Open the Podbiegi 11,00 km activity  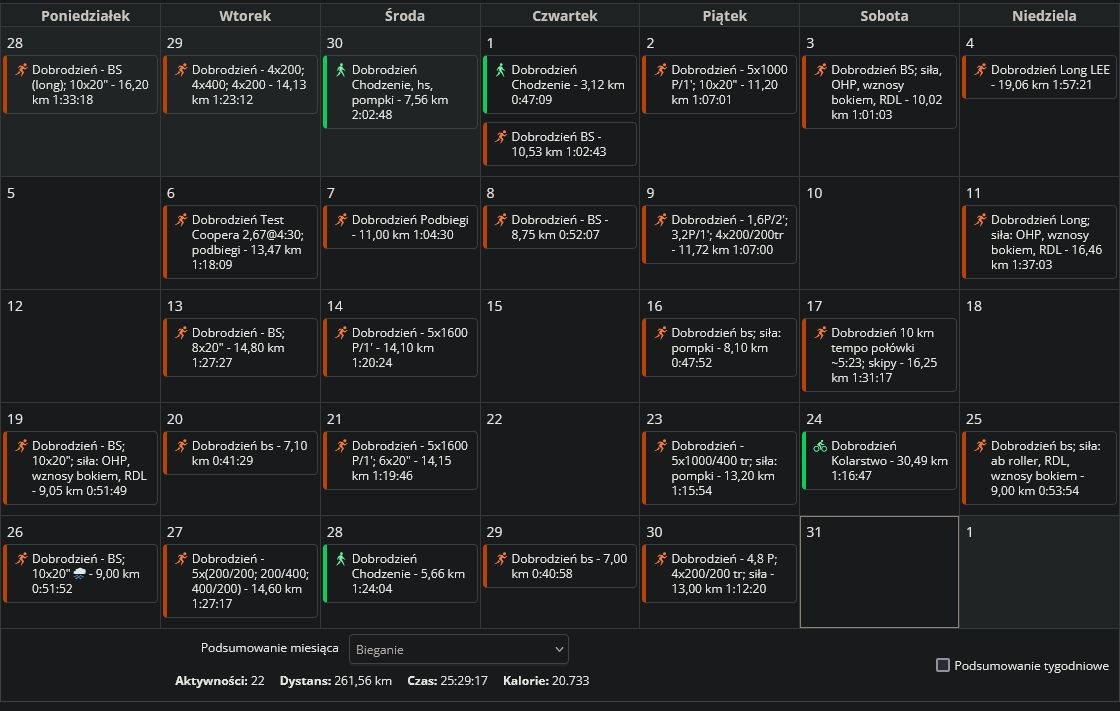[400, 227]
